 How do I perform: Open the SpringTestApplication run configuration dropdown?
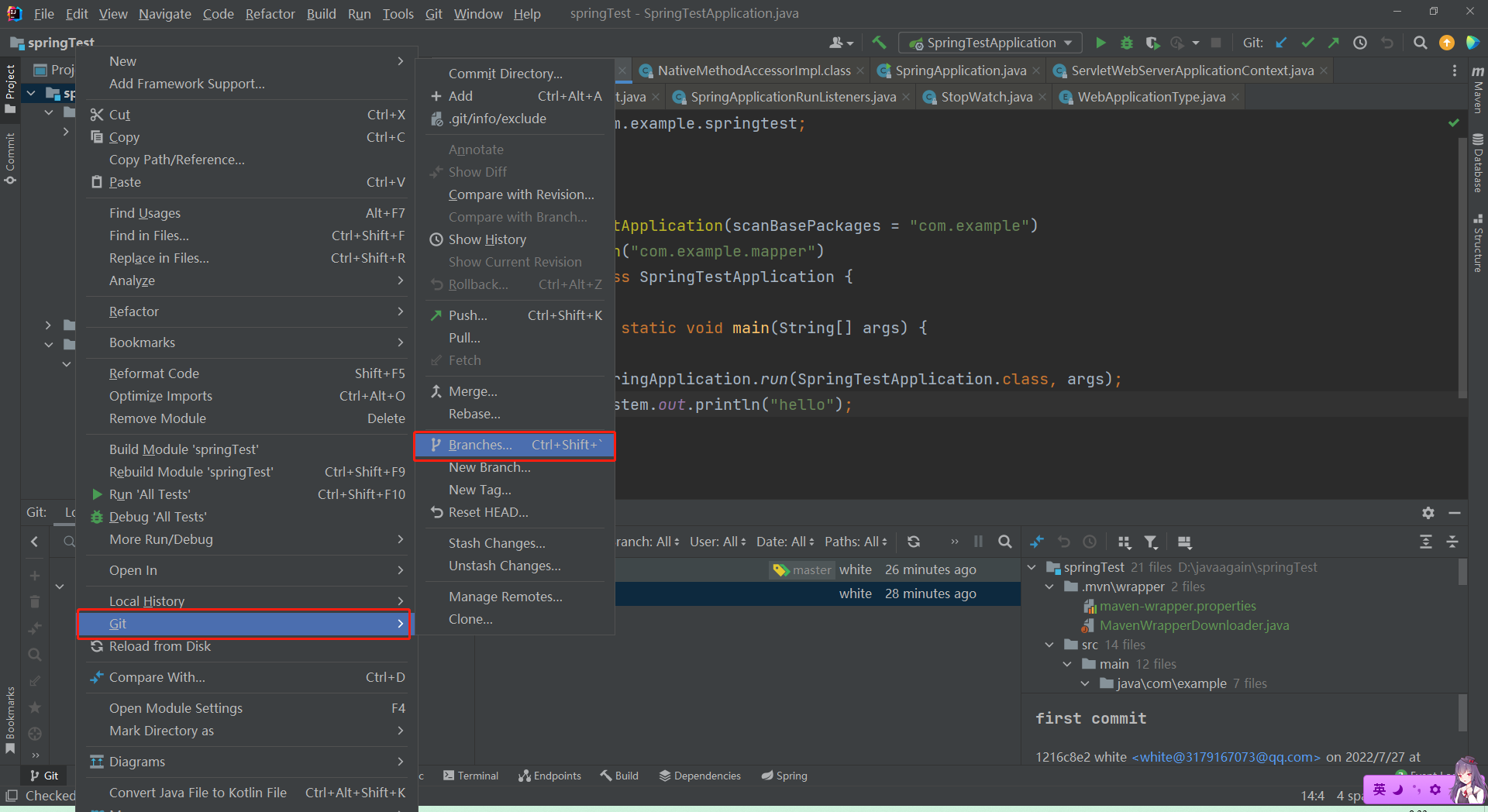[989, 43]
